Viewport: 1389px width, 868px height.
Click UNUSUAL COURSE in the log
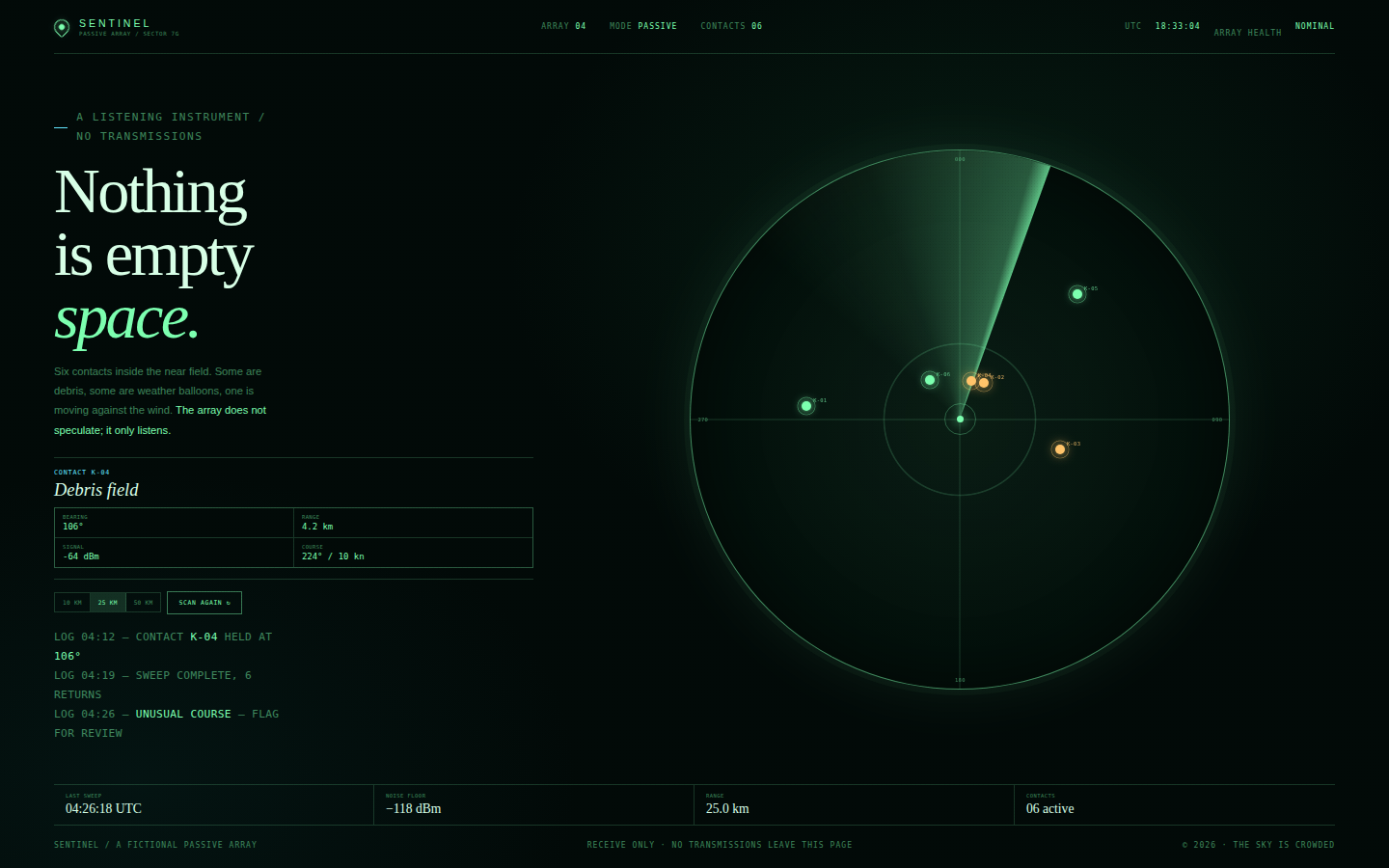point(183,714)
